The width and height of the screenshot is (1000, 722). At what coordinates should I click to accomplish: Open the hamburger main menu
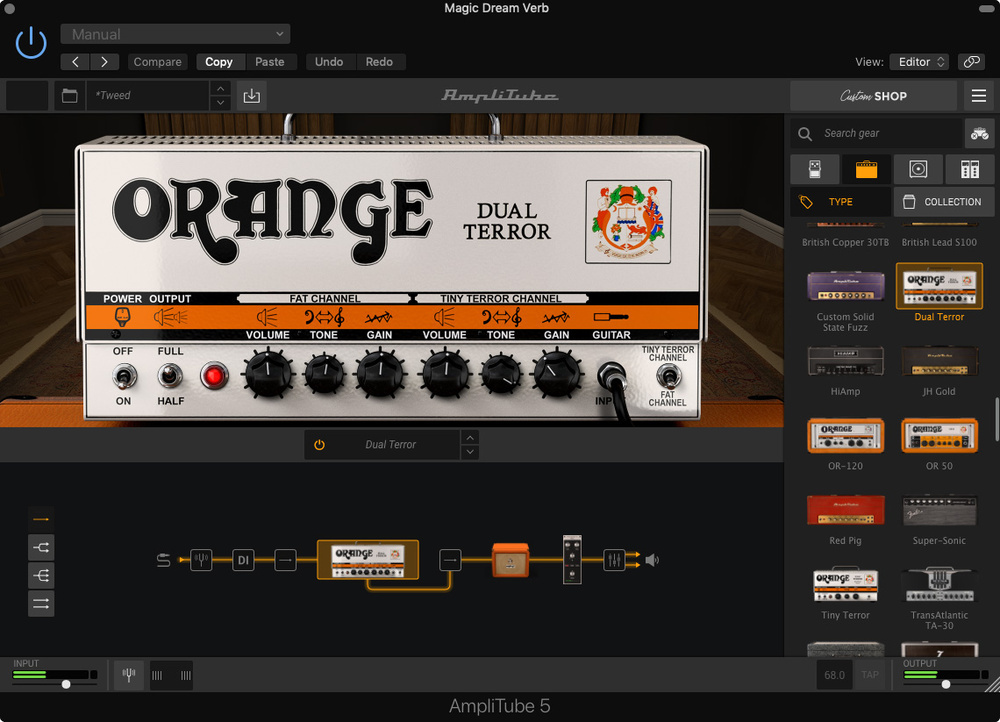click(x=979, y=96)
